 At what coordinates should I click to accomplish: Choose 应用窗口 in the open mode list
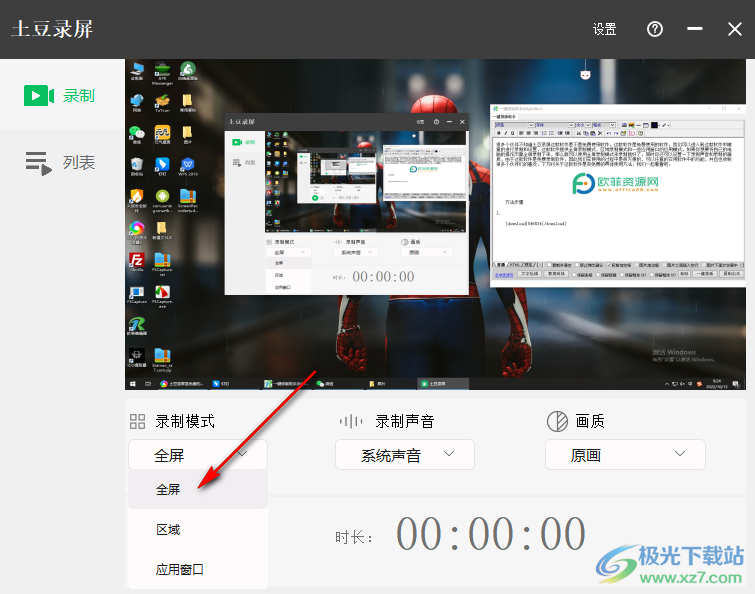(x=198, y=569)
